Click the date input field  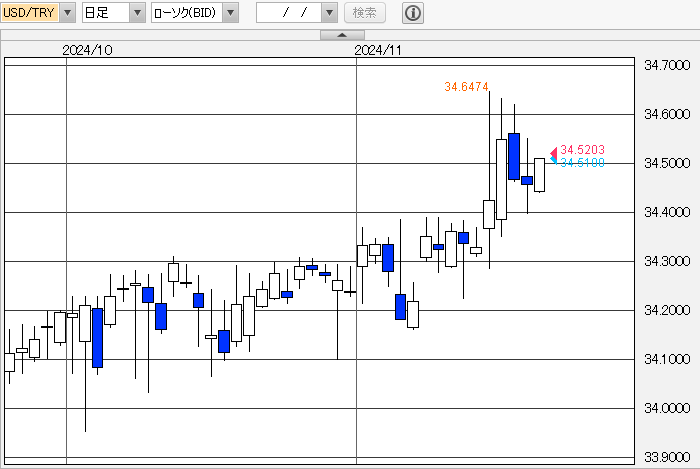pyautogui.click(x=289, y=12)
